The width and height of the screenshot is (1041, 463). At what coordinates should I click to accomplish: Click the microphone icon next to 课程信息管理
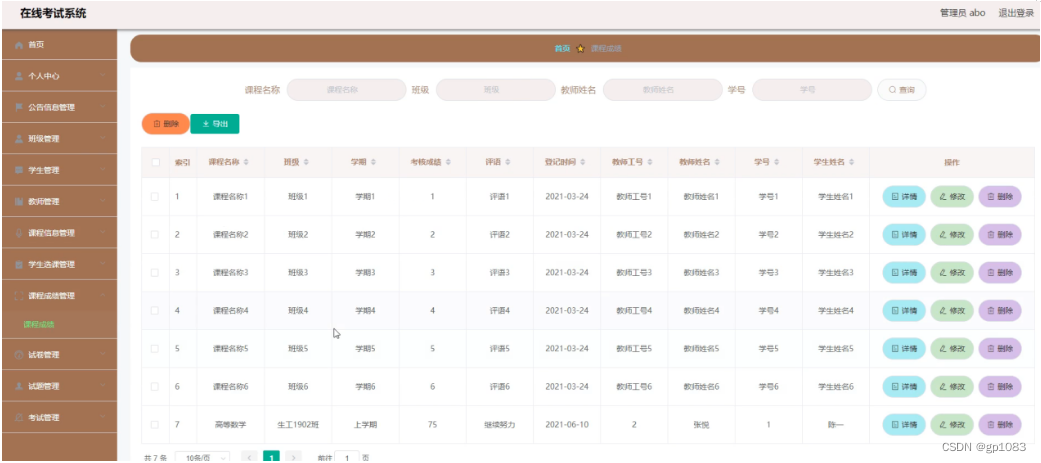coord(19,233)
